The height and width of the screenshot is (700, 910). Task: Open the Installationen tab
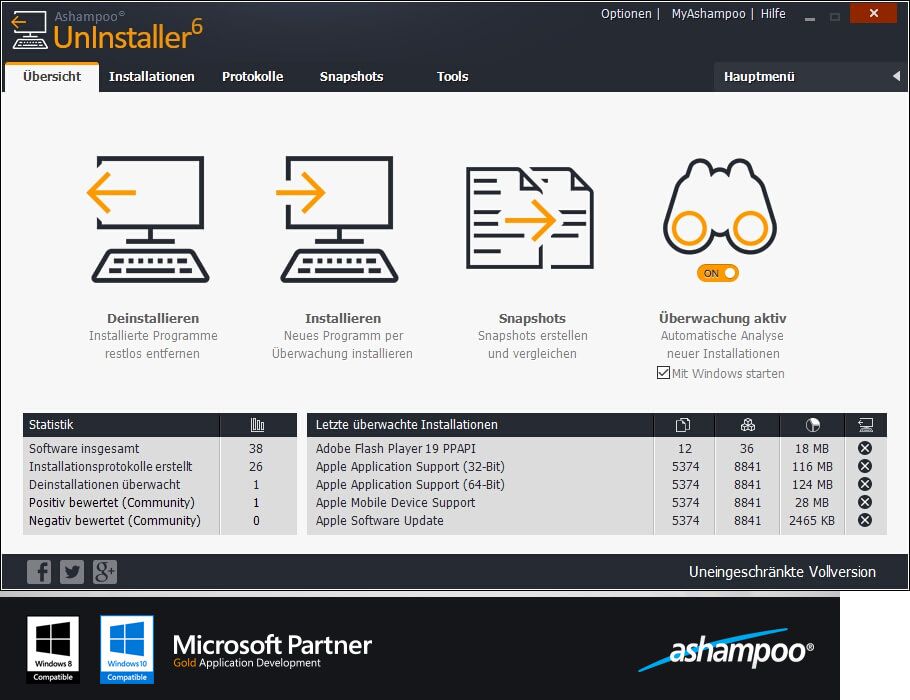151,77
